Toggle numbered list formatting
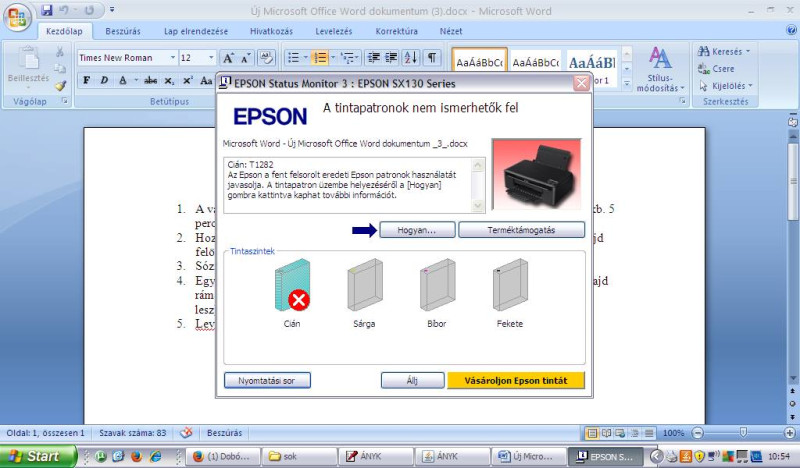 pyautogui.click(x=320, y=57)
